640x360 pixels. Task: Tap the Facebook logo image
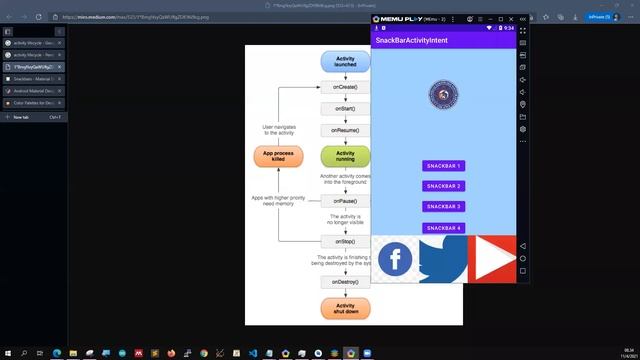[395, 259]
